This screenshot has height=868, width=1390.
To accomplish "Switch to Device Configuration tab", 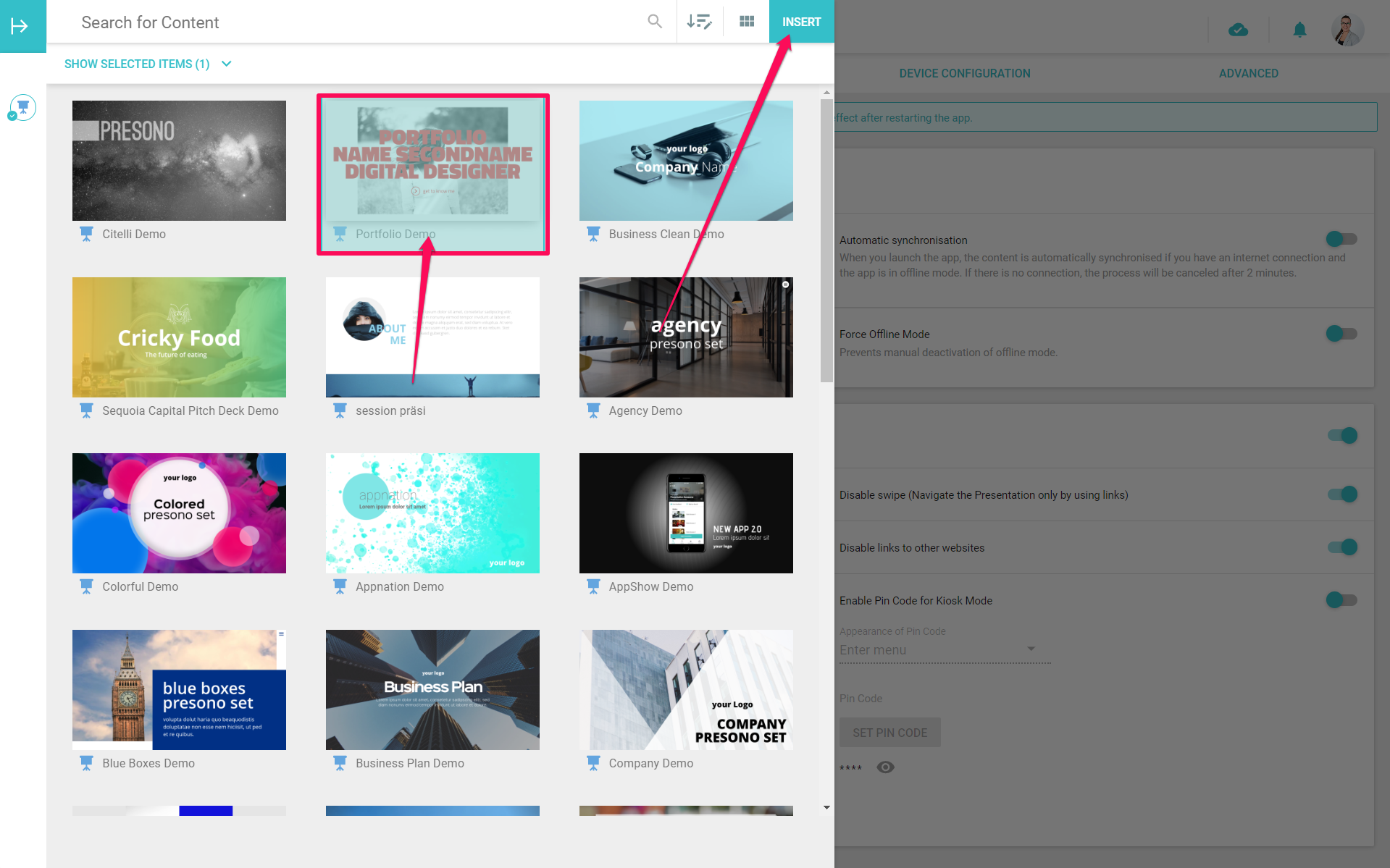I will [965, 73].
